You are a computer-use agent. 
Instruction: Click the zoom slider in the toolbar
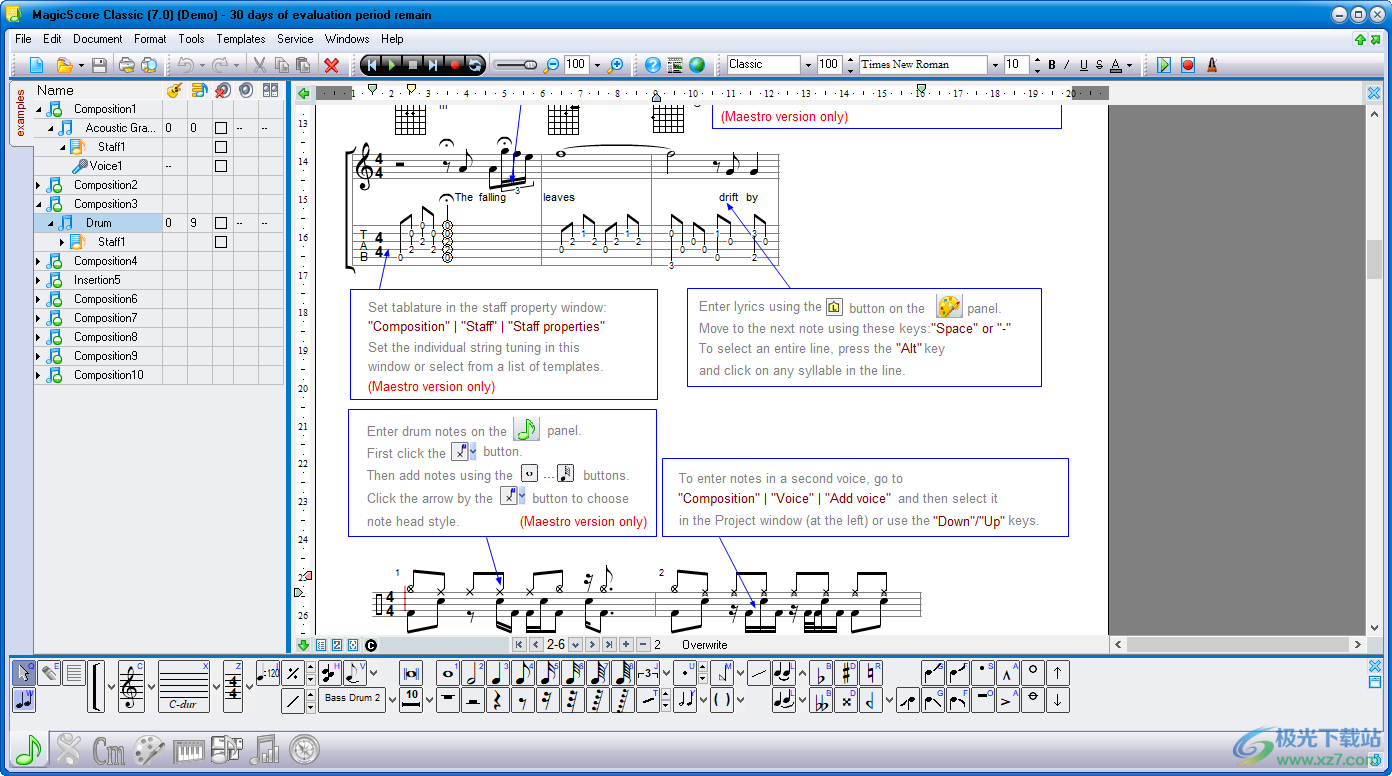(x=515, y=65)
